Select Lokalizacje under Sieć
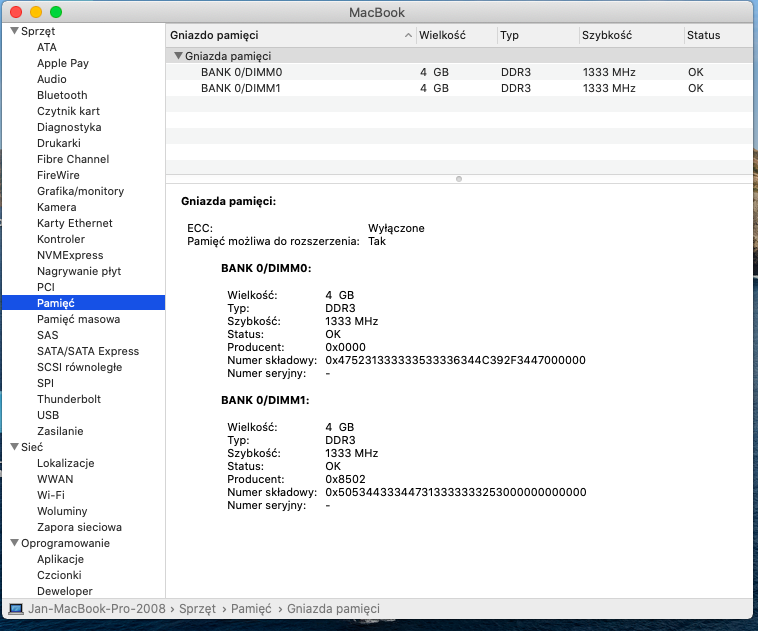758x631 pixels. point(66,463)
